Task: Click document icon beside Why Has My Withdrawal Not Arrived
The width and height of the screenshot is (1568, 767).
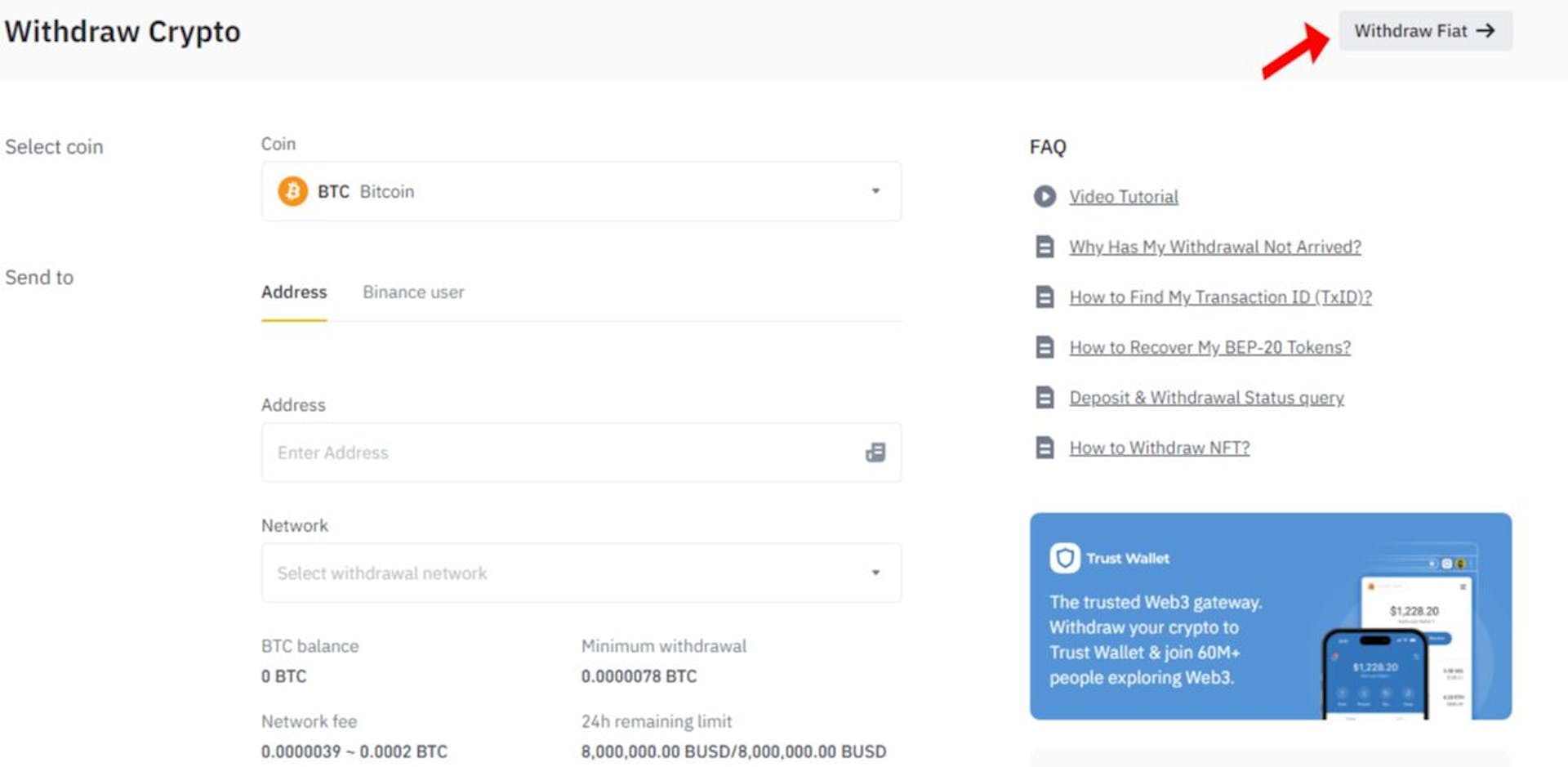Action: tap(1045, 246)
